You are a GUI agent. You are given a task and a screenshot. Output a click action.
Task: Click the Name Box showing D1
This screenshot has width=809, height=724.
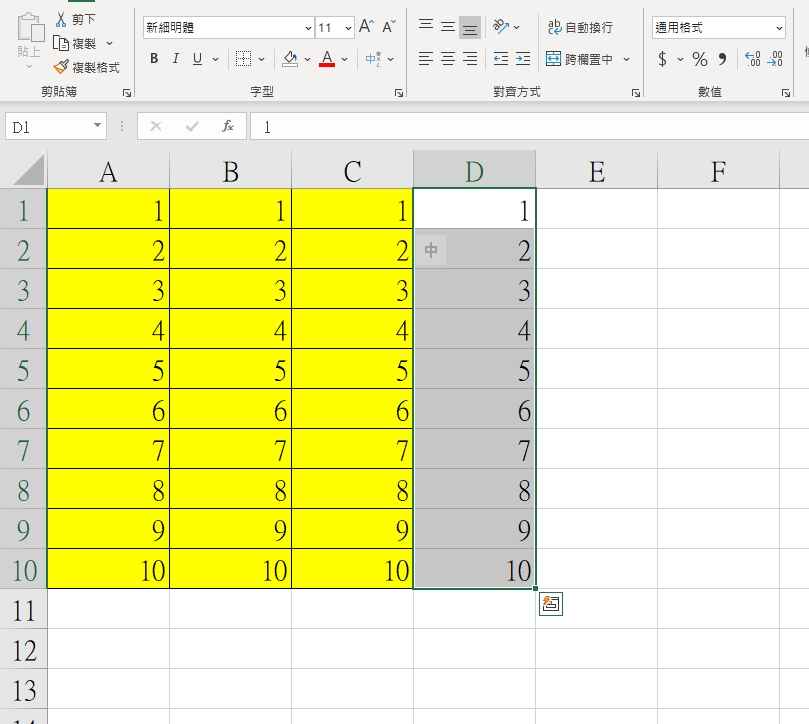pyautogui.click(x=49, y=126)
